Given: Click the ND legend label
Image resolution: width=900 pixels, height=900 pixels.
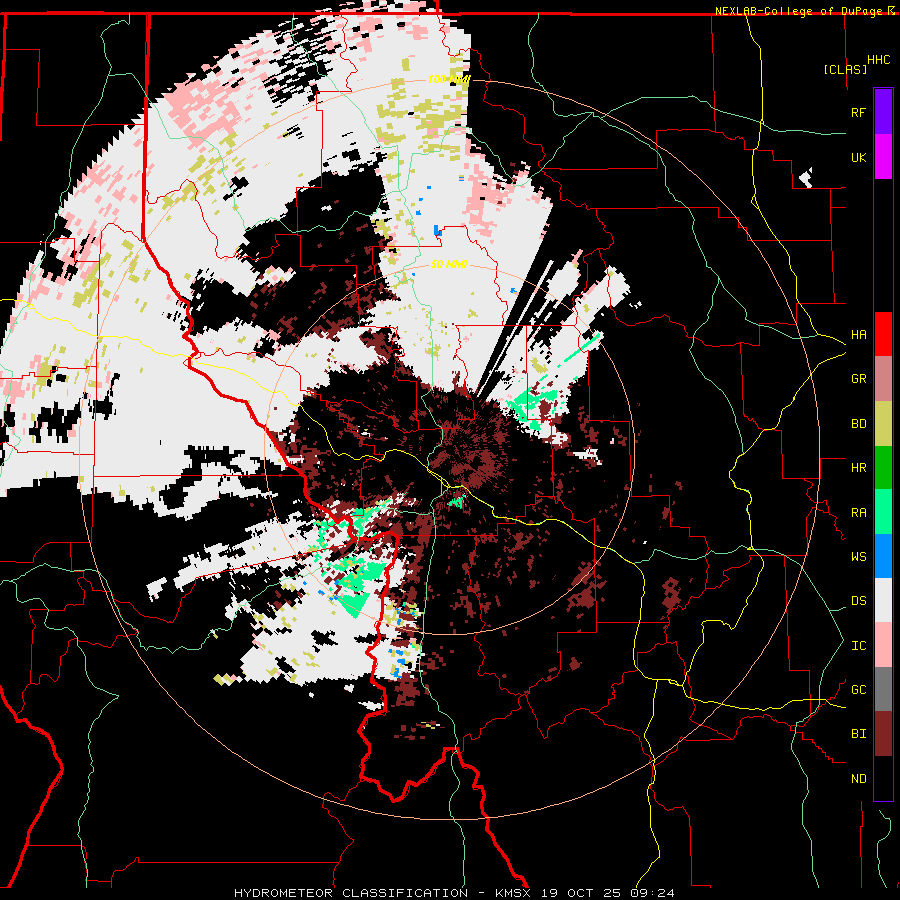Looking at the screenshot, I should (x=858, y=779).
